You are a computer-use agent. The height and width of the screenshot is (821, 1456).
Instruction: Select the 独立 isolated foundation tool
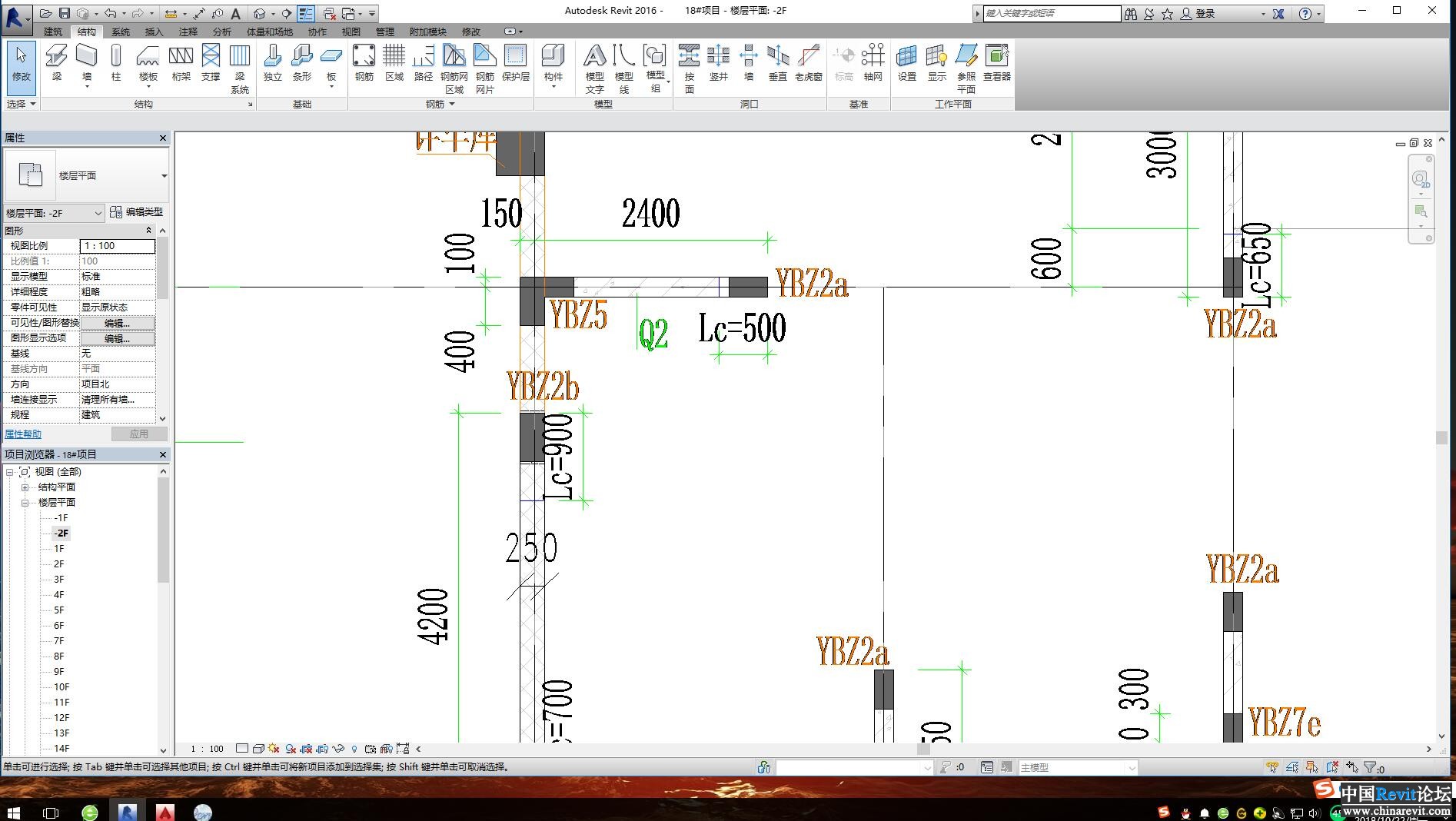click(x=272, y=62)
